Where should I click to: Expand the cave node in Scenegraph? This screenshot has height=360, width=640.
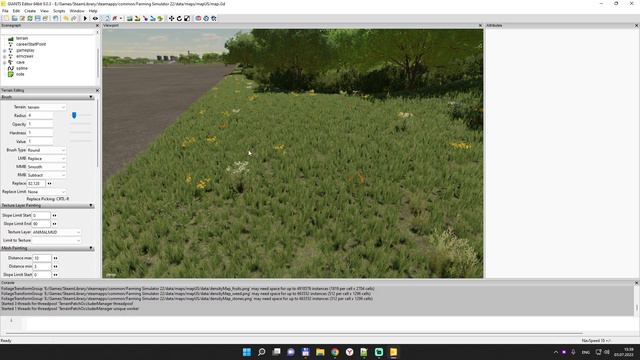(x=4, y=62)
